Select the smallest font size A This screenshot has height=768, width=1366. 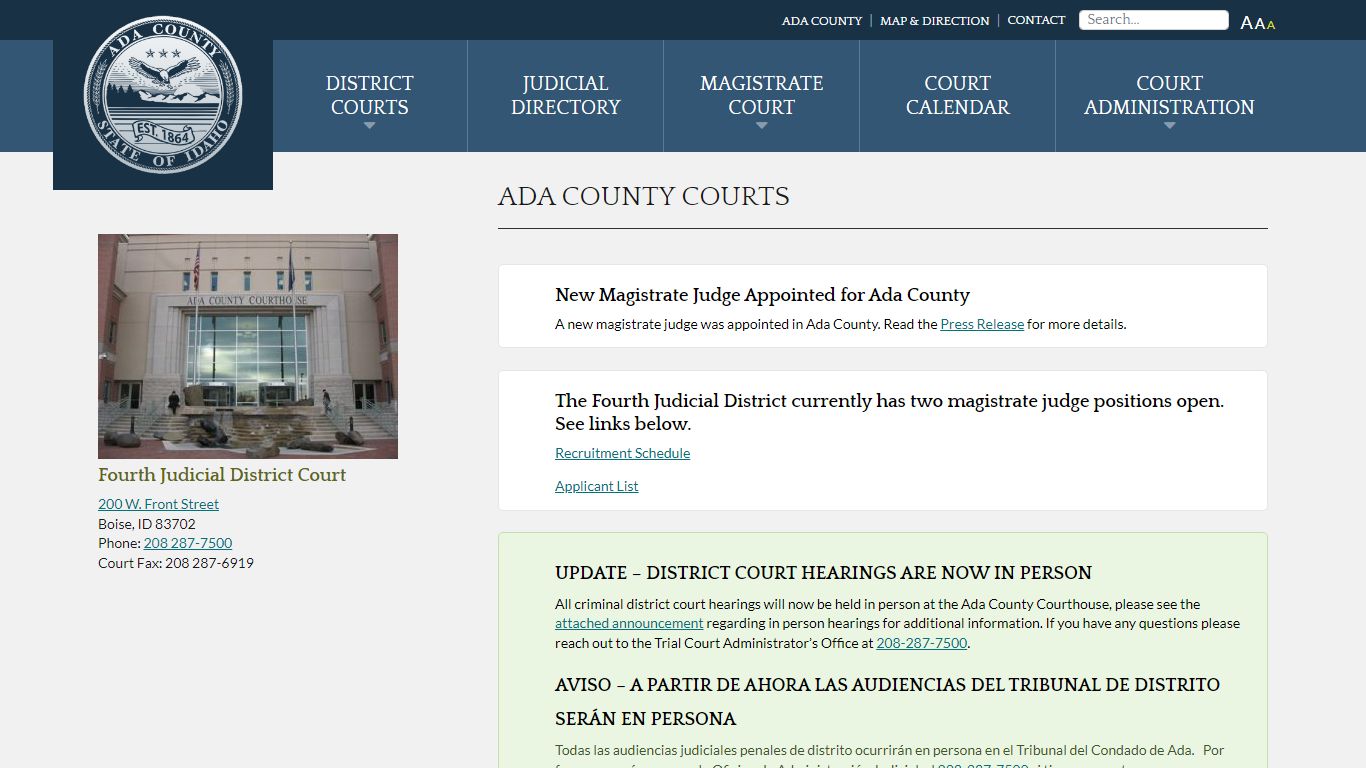(1271, 25)
